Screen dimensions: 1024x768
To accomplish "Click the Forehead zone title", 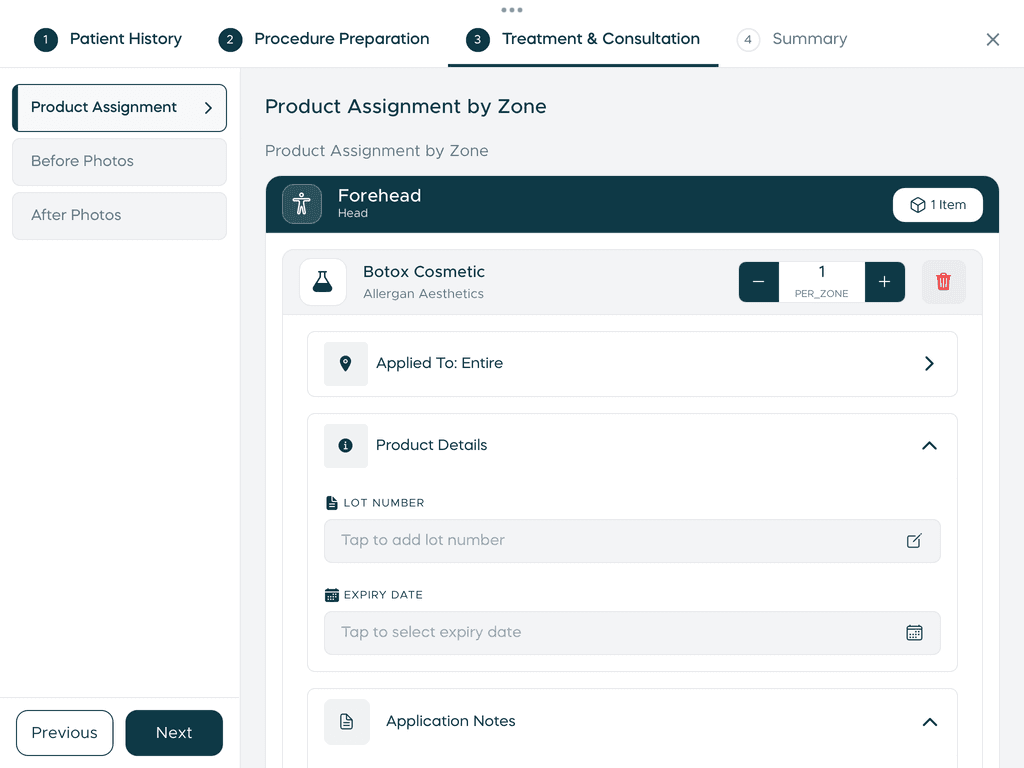I will coord(379,196).
